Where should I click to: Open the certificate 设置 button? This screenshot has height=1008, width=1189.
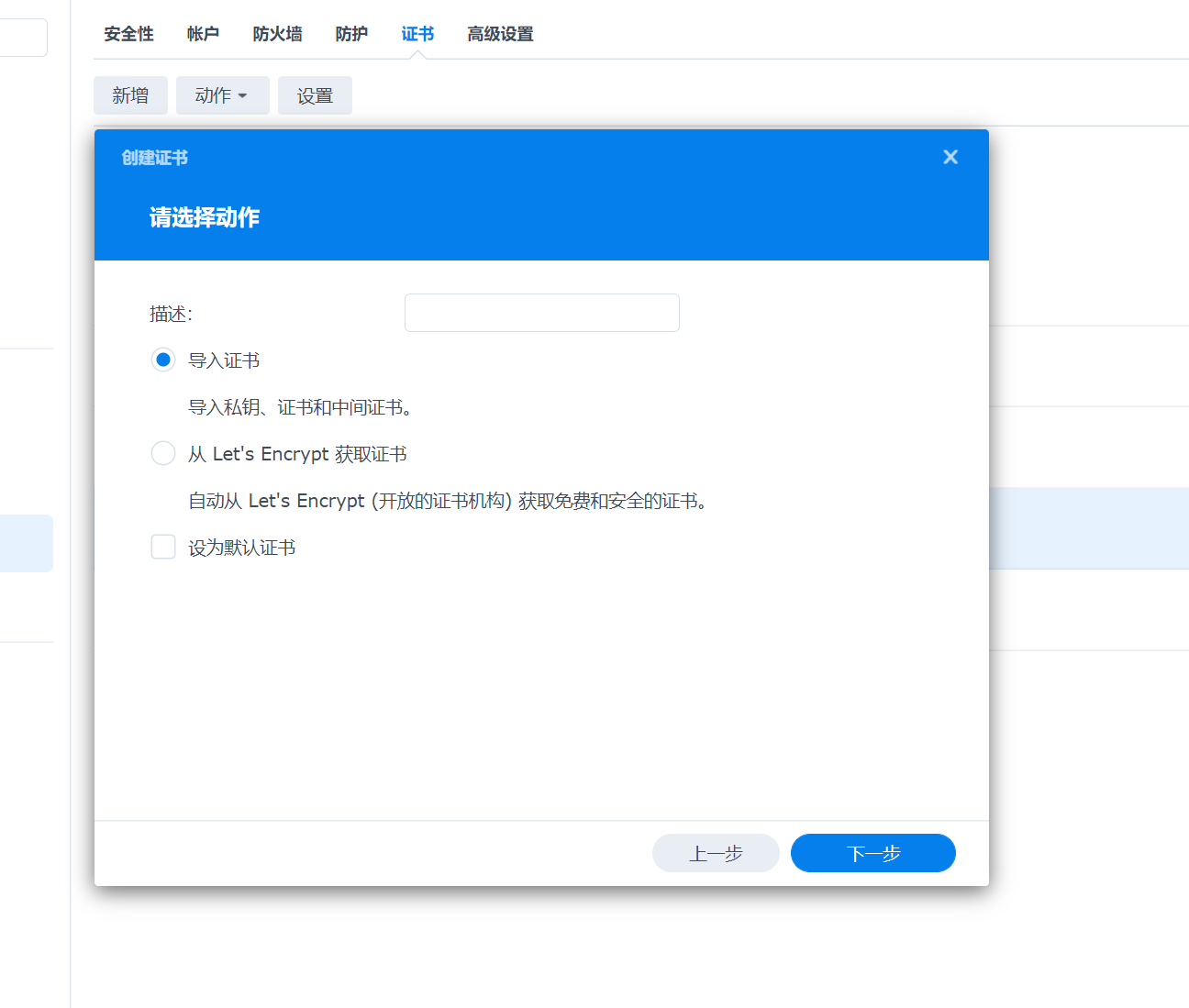click(315, 95)
